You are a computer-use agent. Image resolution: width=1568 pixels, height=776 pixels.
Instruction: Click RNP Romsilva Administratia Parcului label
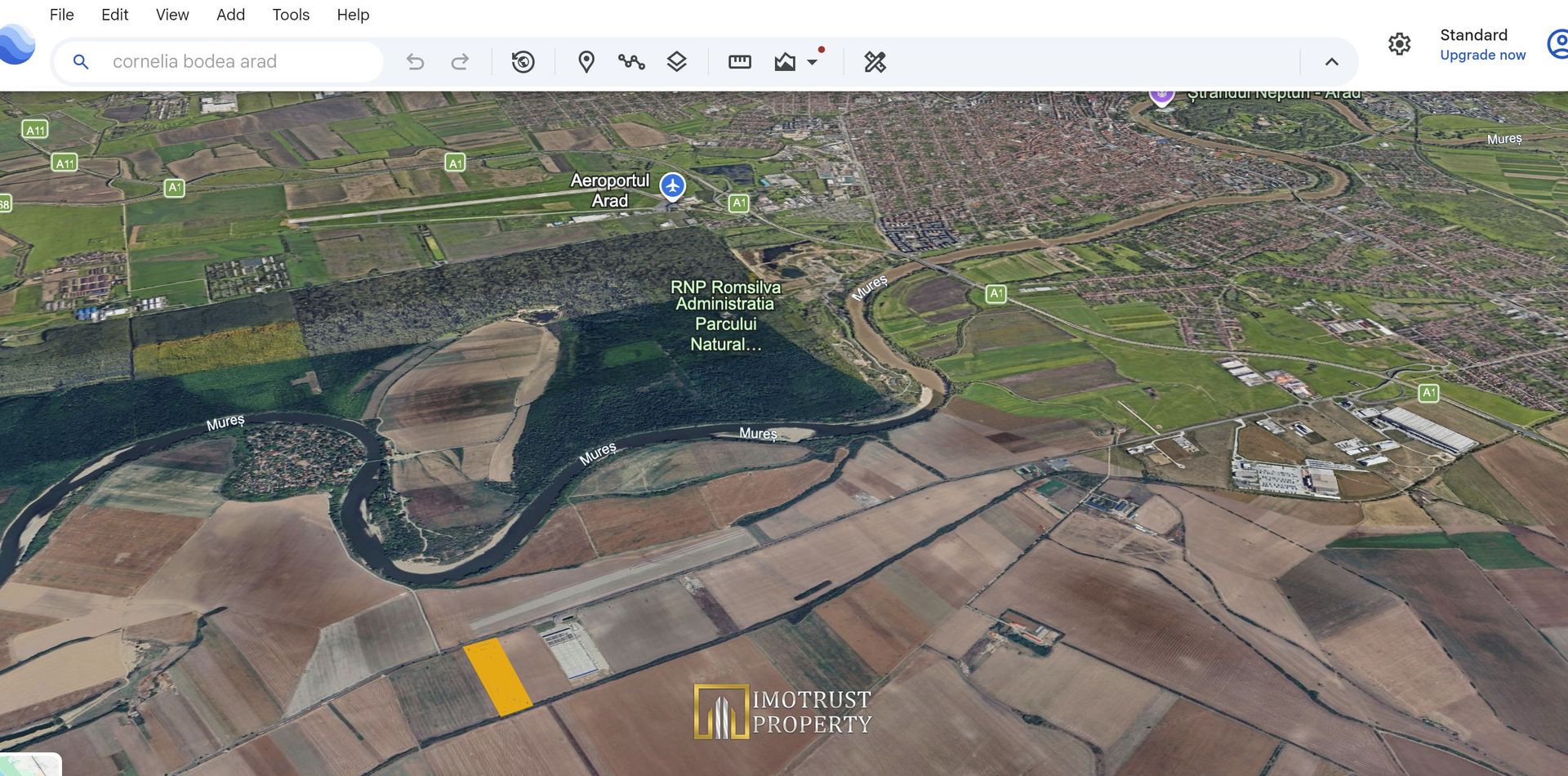pos(725,315)
